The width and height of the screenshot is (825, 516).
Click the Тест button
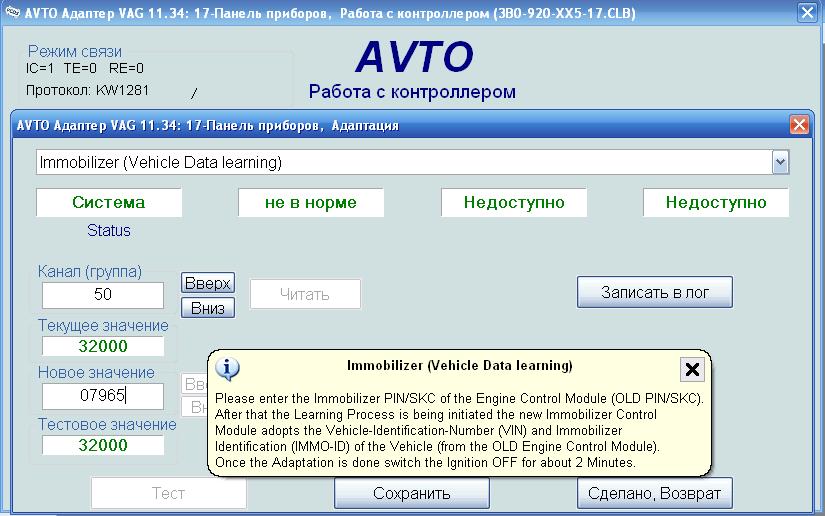(x=168, y=493)
